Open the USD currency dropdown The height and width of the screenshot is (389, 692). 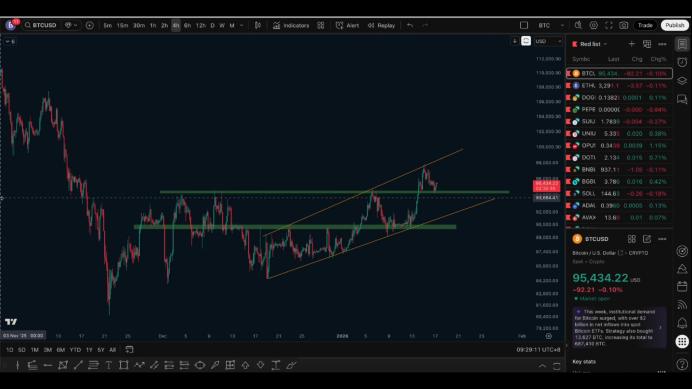click(548, 42)
